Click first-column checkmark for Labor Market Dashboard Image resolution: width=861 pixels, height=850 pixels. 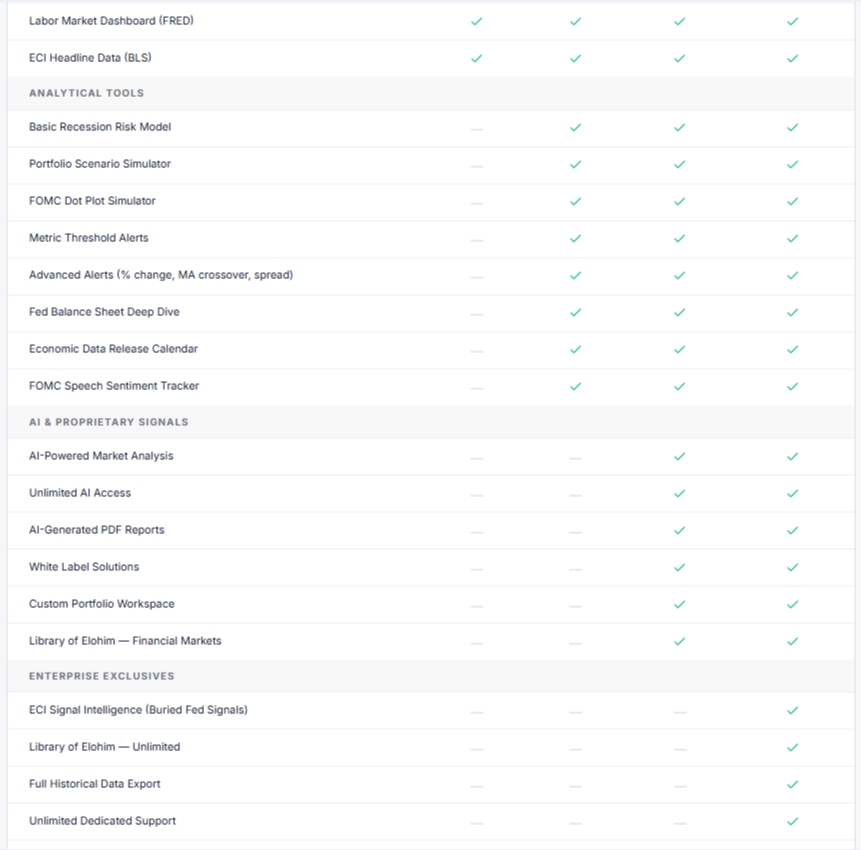click(477, 21)
